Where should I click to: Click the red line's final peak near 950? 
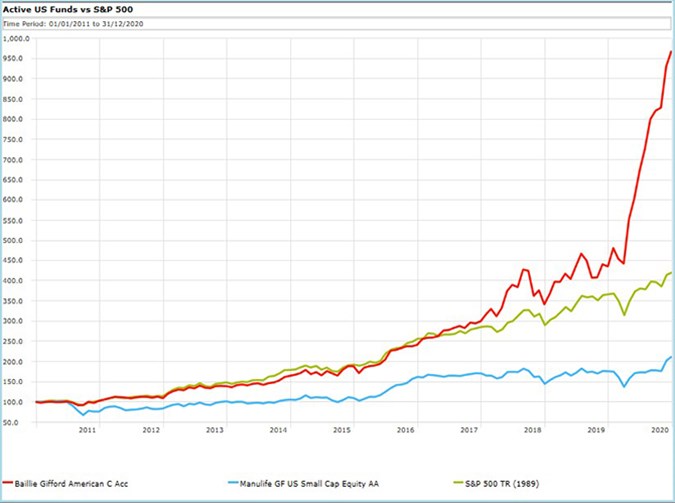(x=670, y=51)
